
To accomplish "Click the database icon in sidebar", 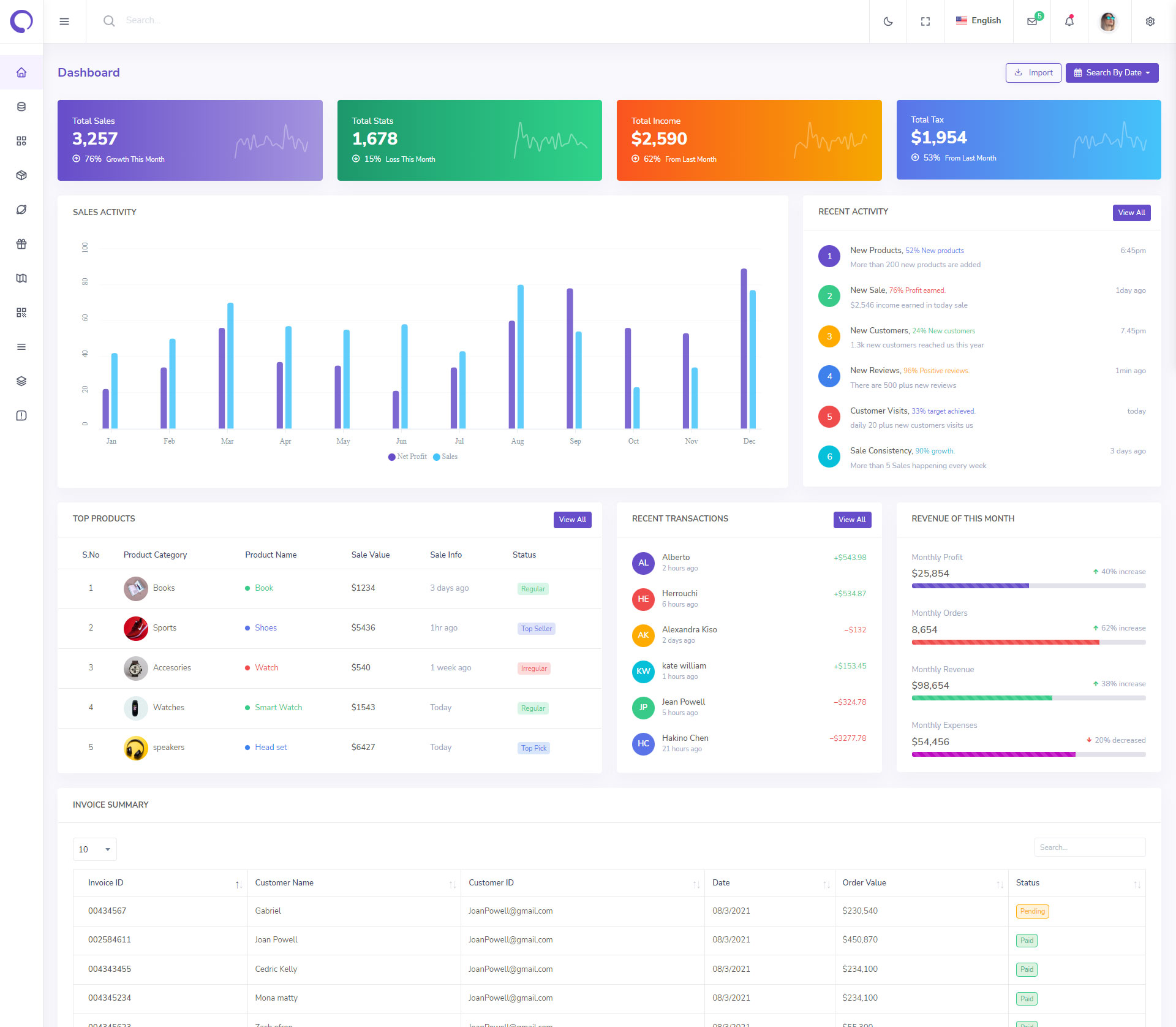I will 21,107.
